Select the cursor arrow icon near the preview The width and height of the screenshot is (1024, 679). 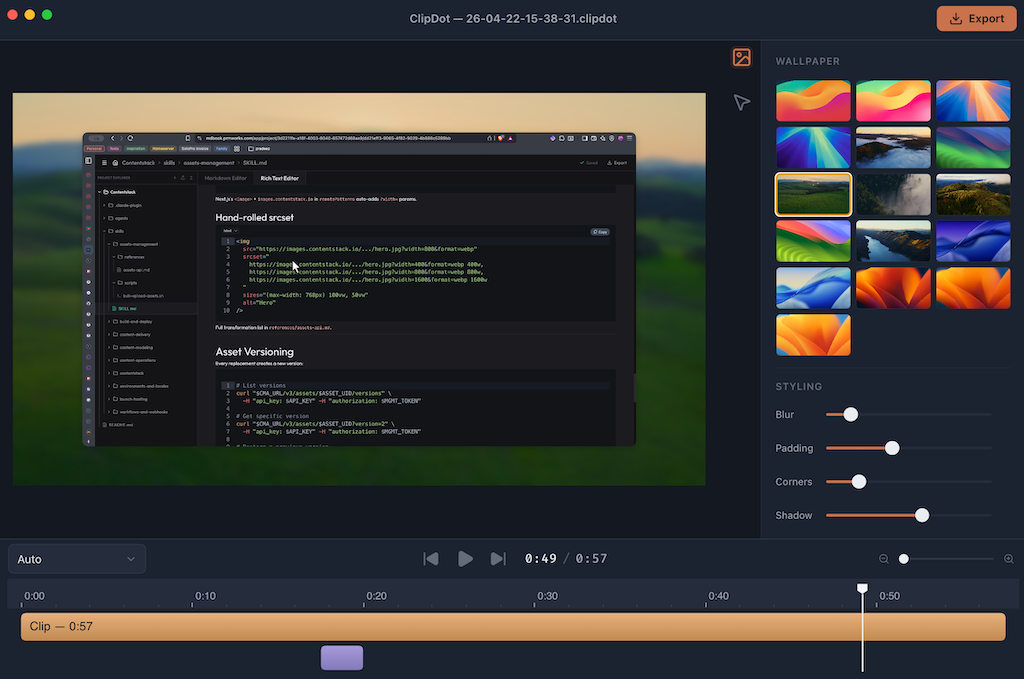click(741, 103)
